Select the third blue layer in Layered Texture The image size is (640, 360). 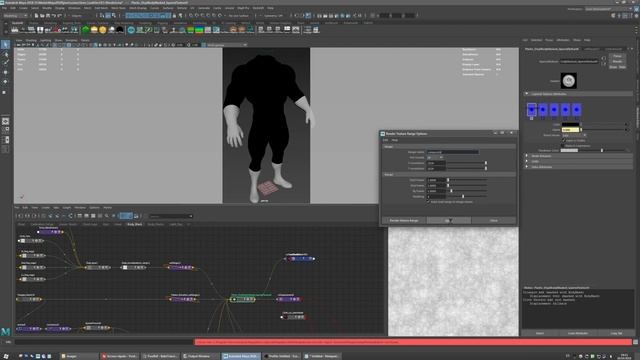pos(554,109)
